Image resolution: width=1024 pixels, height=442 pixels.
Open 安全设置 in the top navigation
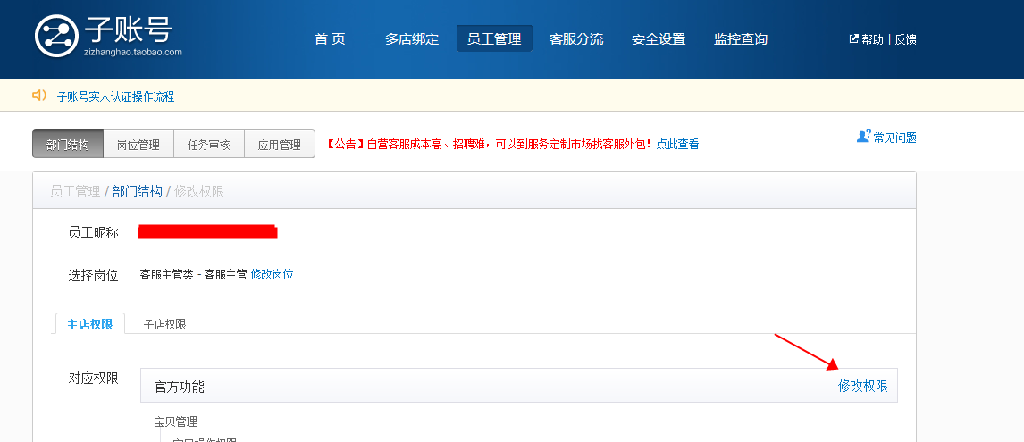click(659, 39)
